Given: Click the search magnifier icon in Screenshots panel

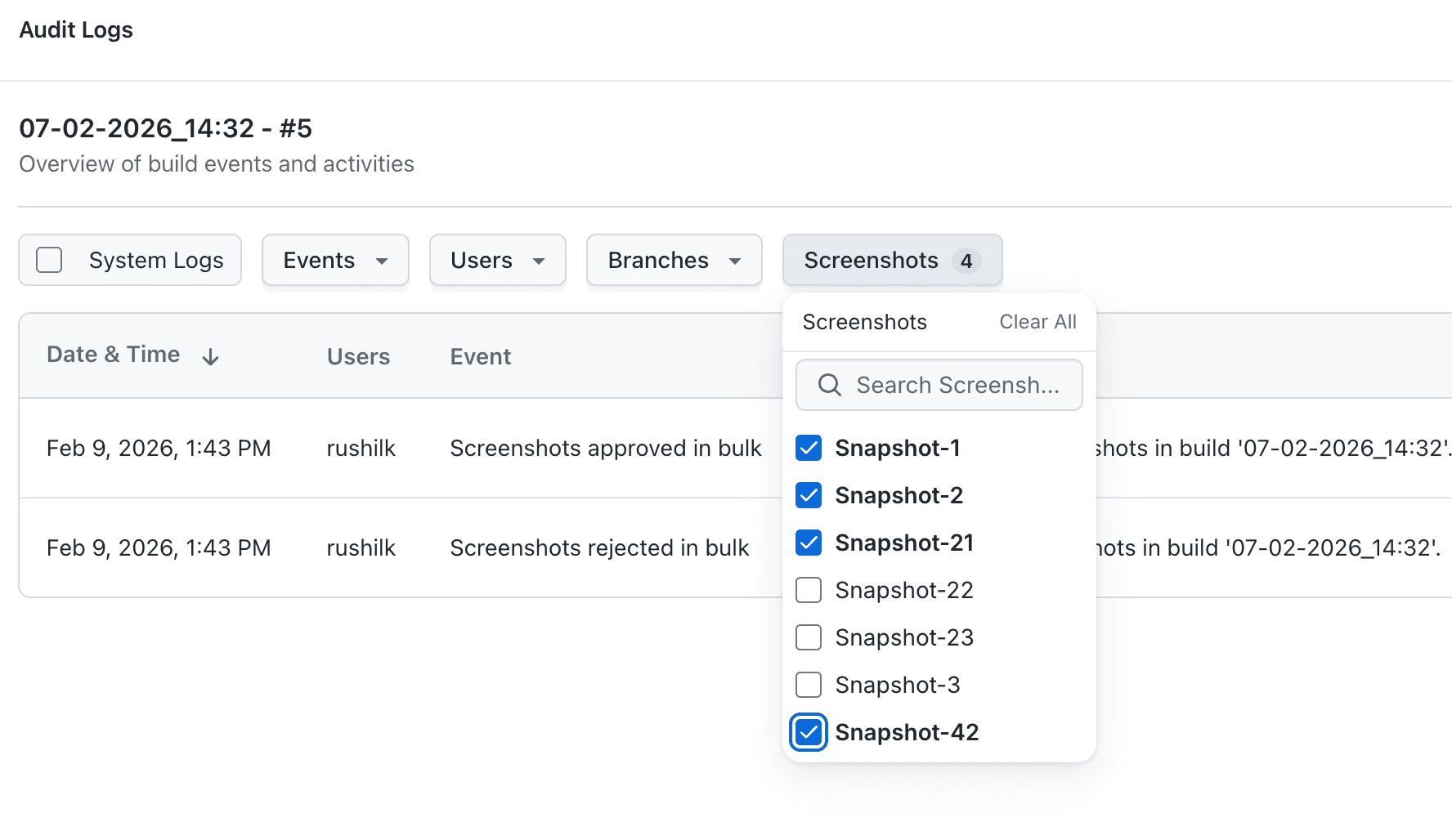Looking at the screenshot, I should (829, 384).
